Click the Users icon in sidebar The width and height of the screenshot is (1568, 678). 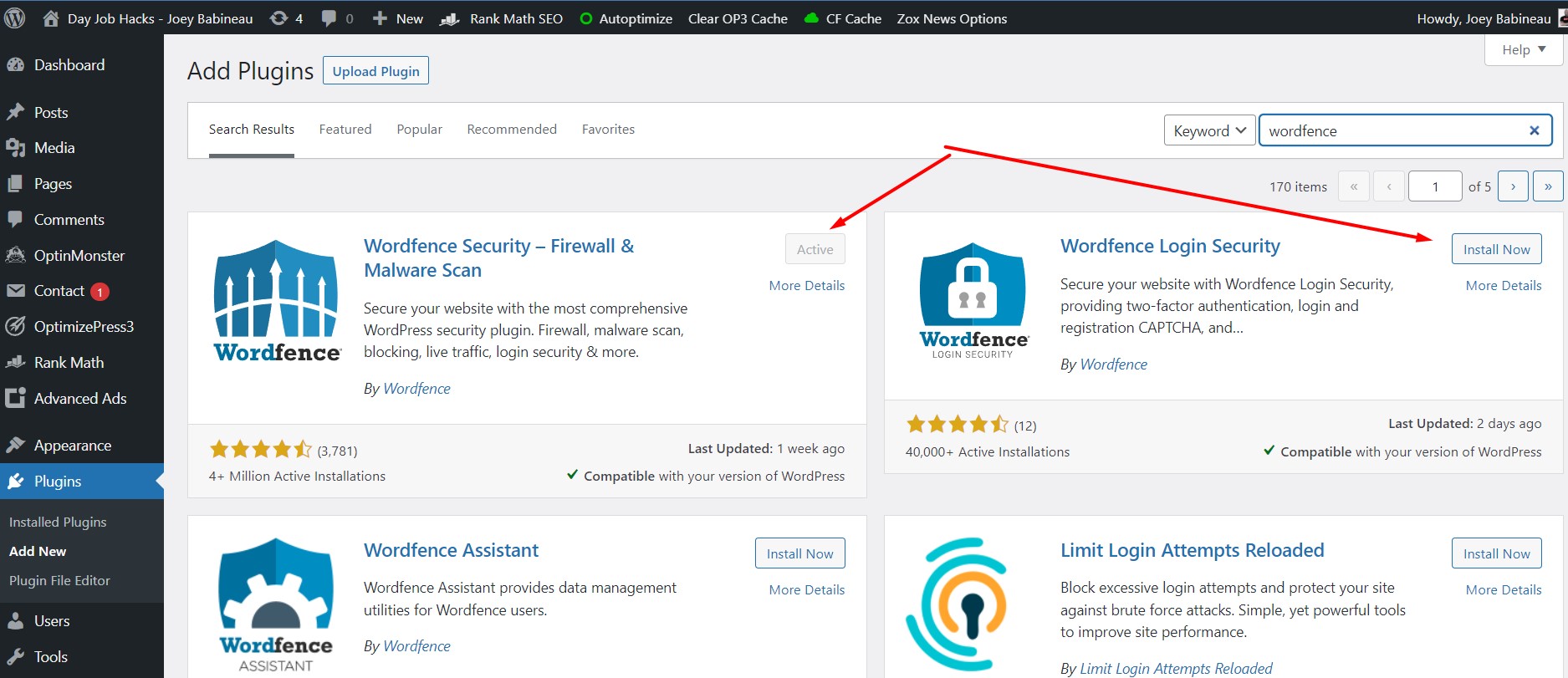click(x=15, y=620)
